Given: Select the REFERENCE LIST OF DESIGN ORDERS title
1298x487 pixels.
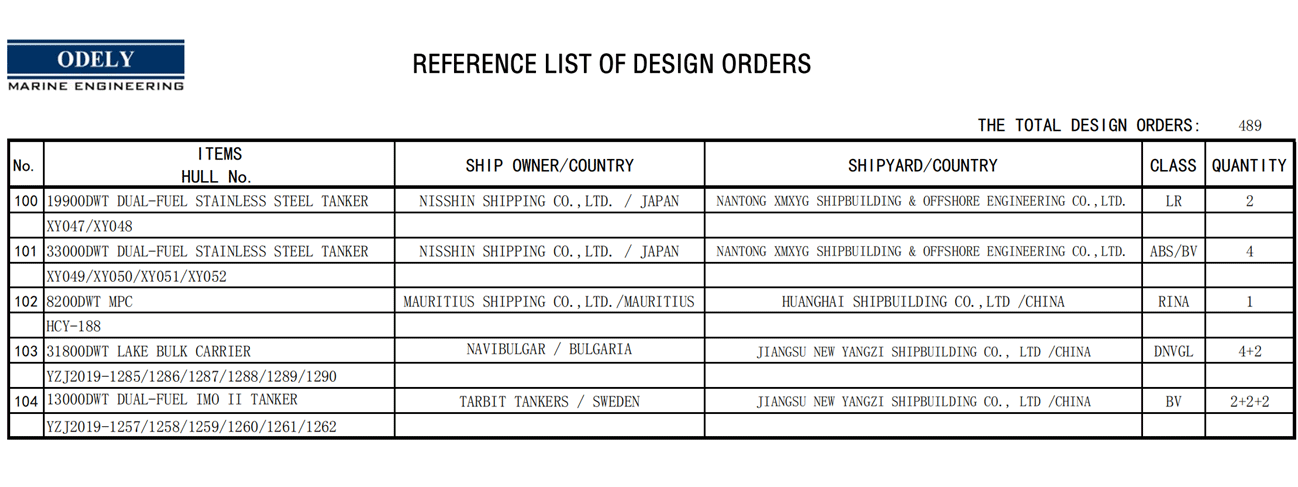Looking at the screenshot, I should 612,65.
